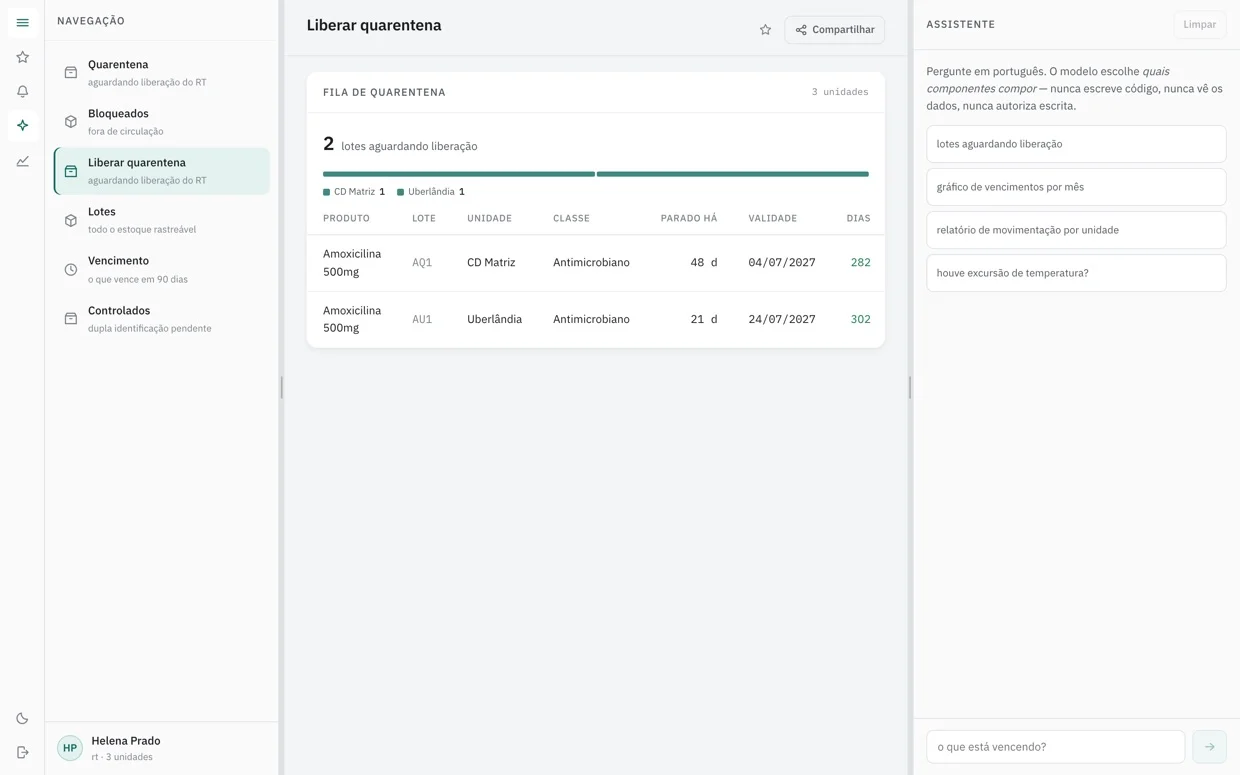Click the HP user avatar
The image size is (1240, 775).
click(x=70, y=748)
